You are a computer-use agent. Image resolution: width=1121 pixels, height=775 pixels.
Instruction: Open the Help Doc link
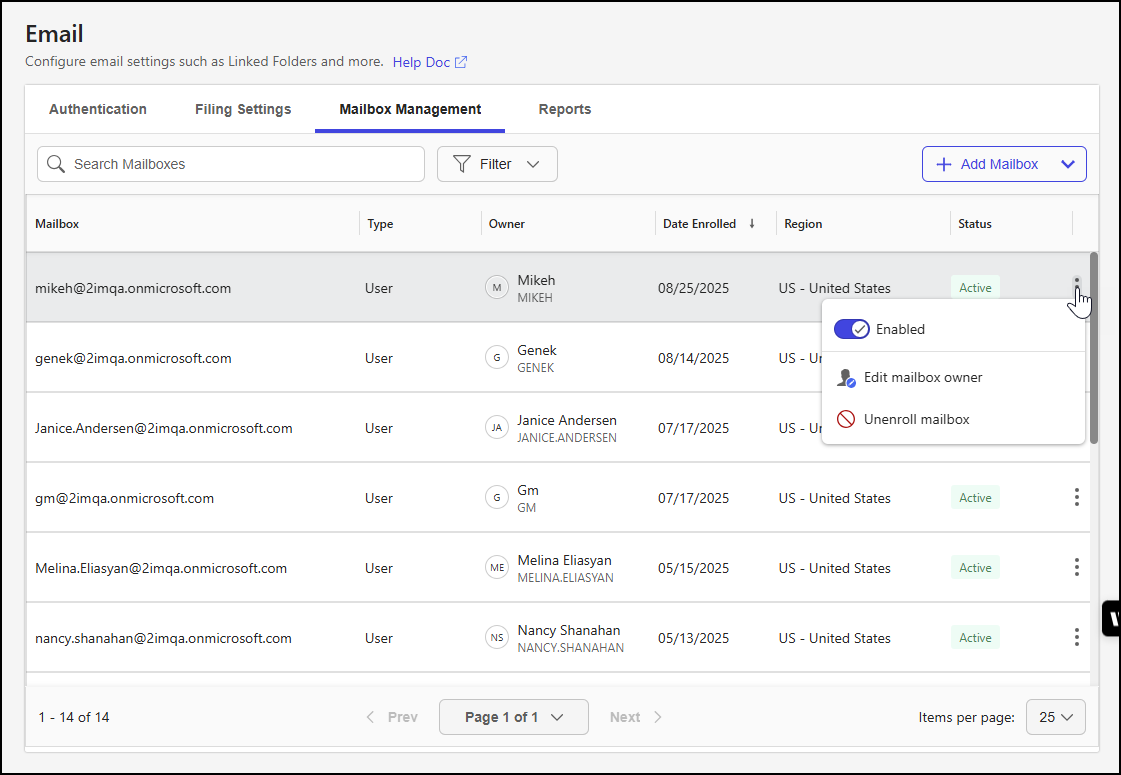(421, 62)
